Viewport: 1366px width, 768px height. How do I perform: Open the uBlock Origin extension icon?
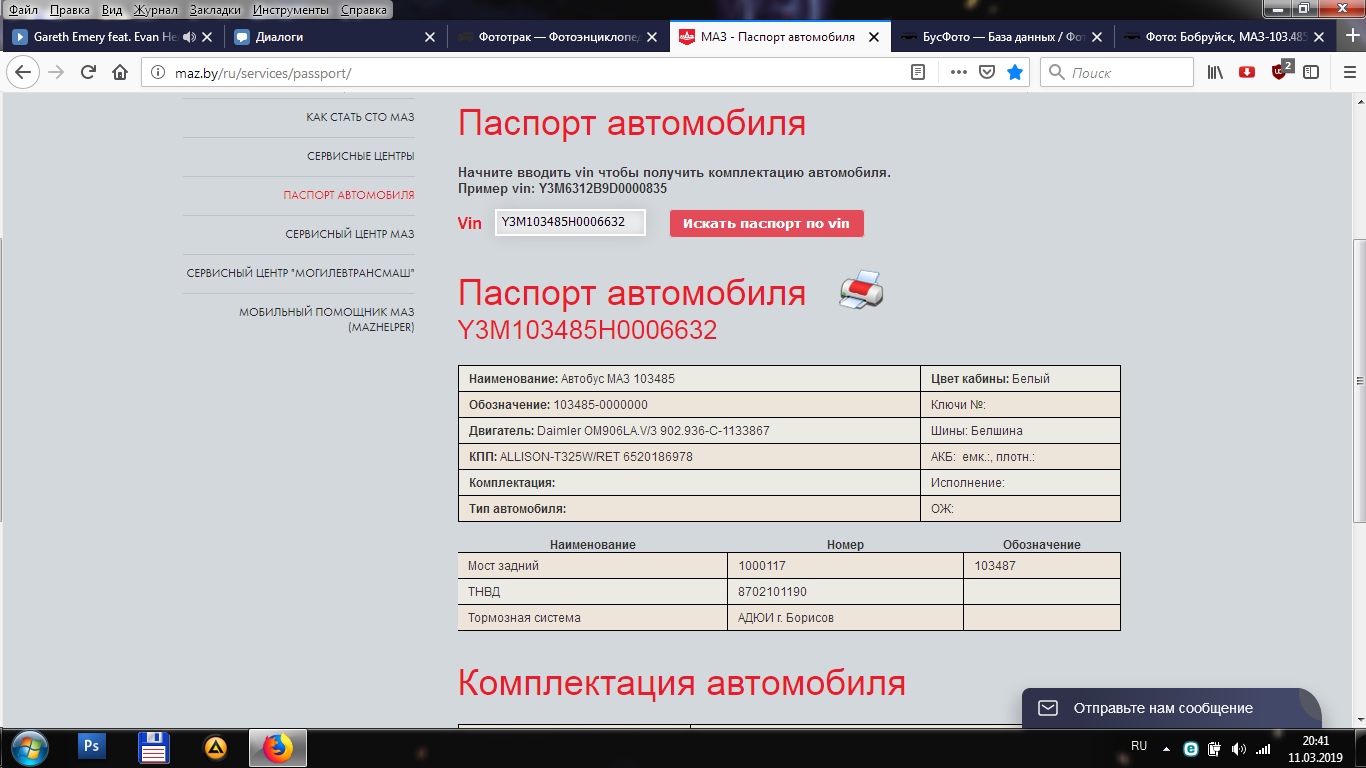[1280, 72]
